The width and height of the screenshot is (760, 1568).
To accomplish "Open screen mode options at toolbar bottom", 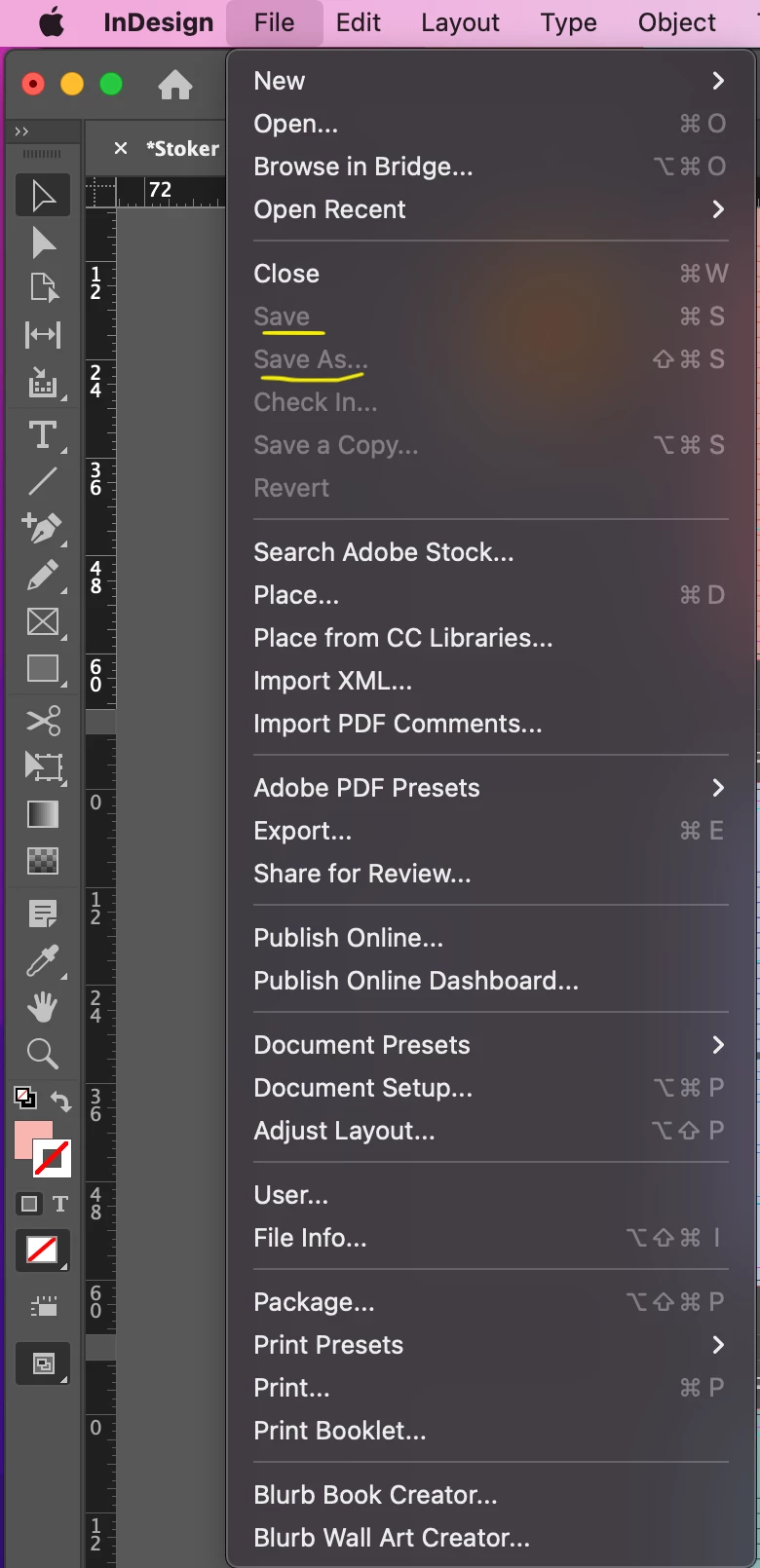I will (43, 1364).
